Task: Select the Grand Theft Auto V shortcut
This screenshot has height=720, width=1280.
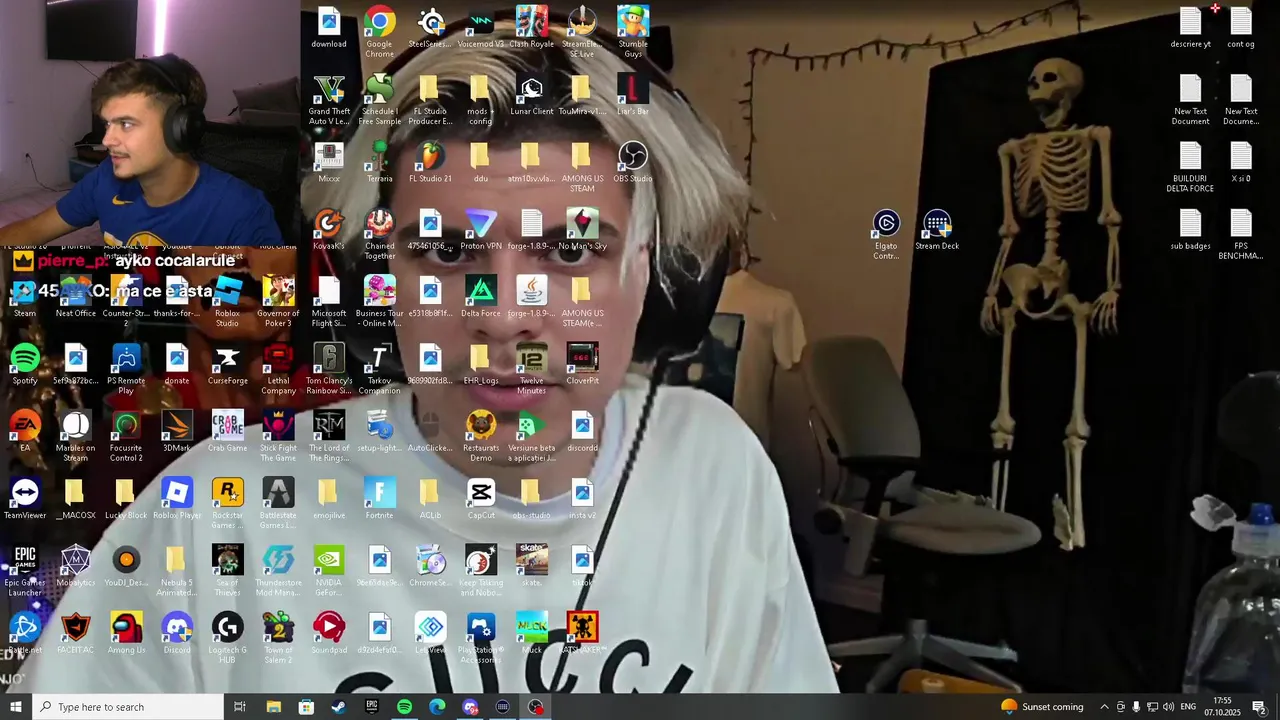Action: click(329, 99)
